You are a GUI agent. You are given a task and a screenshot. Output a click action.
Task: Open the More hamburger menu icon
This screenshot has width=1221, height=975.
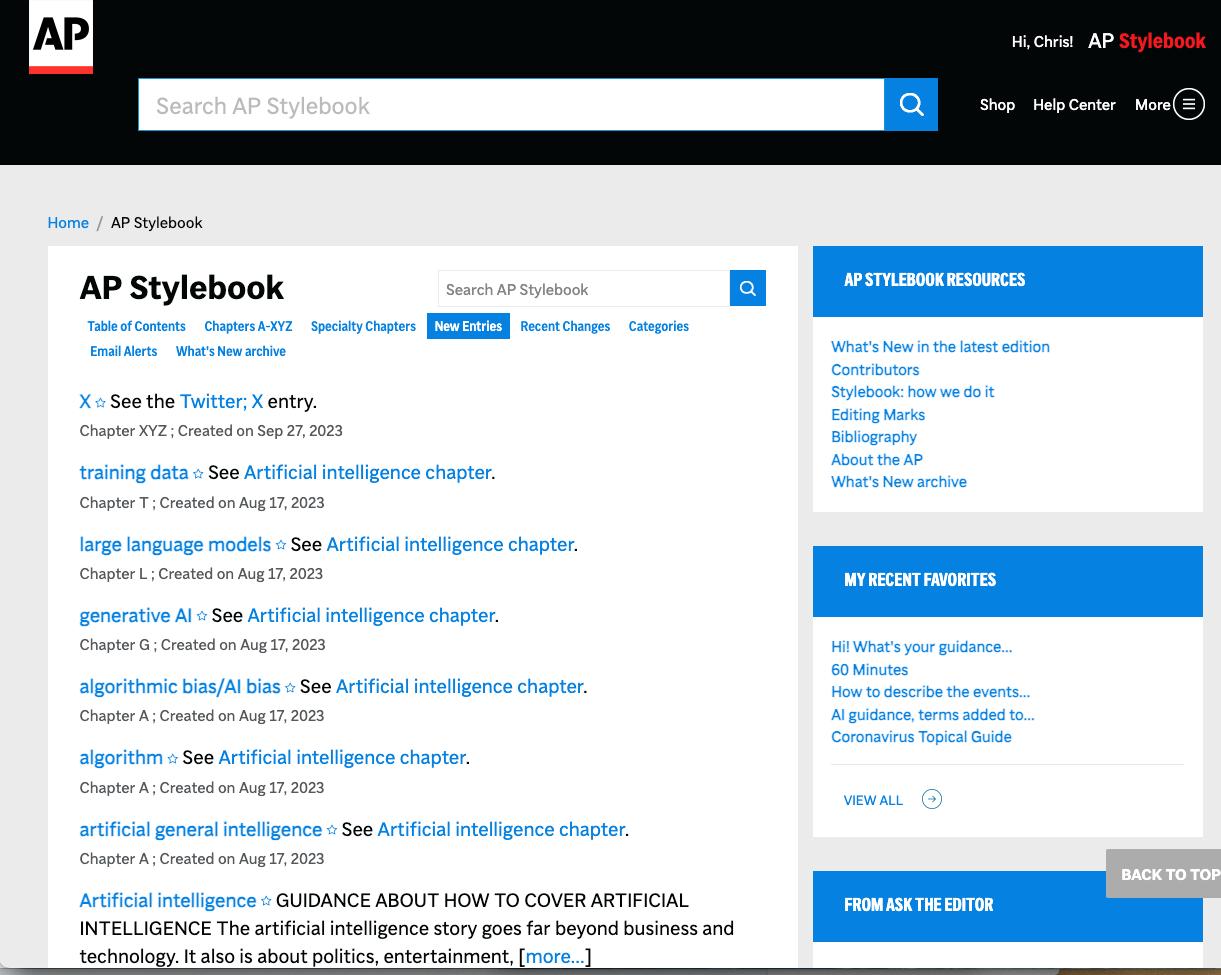[x=1189, y=104]
